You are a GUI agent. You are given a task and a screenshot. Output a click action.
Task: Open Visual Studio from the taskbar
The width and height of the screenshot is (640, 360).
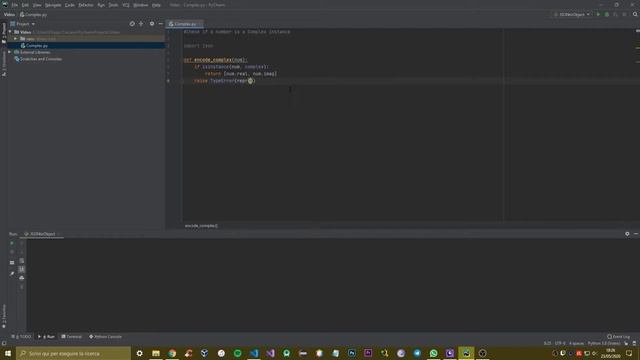coord(270,353)
